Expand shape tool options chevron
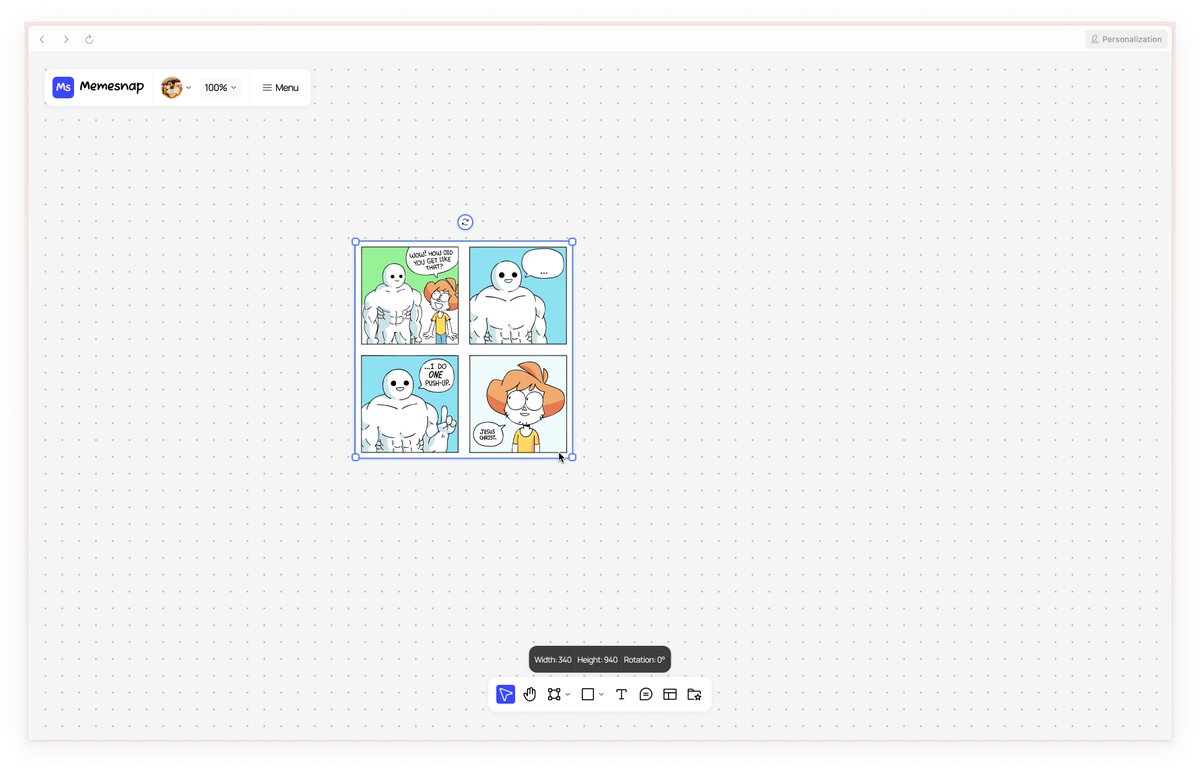 (602, 694)
